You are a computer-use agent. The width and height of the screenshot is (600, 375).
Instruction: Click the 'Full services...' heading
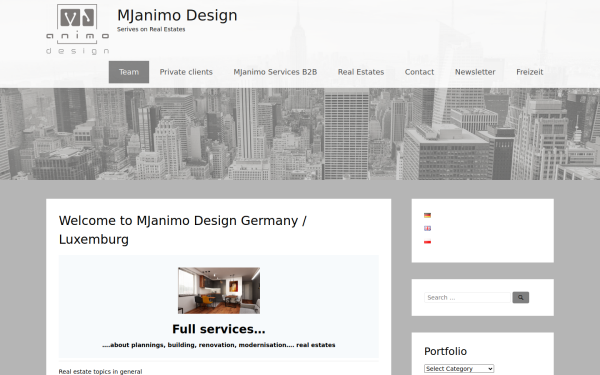click(219, 329)
